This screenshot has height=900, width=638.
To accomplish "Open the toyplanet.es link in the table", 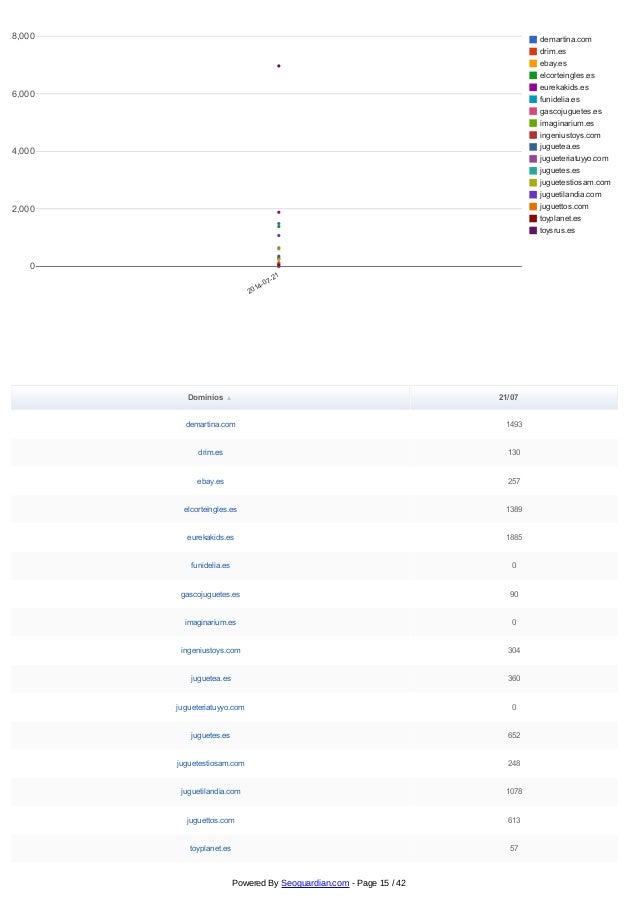I will 211,849.
